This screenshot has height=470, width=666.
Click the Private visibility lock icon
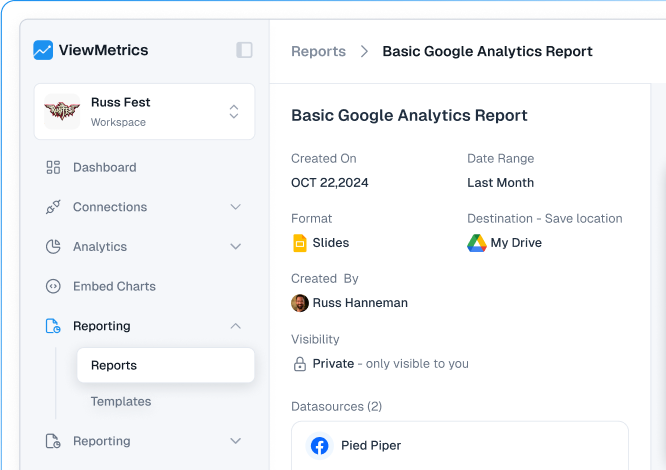tap(299, 364)
